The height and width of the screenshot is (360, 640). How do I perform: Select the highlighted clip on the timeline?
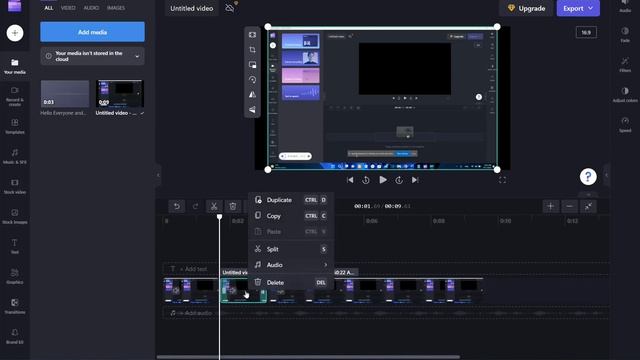[244, 290]
